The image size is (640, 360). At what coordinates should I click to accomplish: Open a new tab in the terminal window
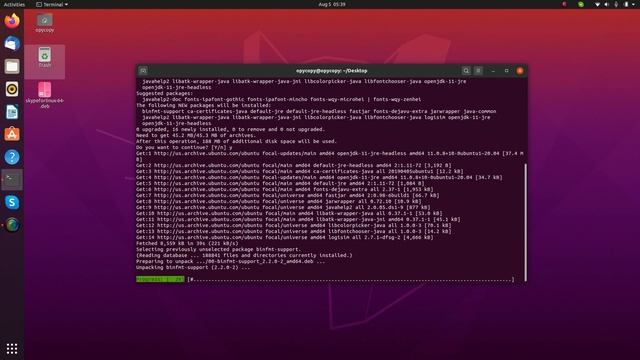143,71
